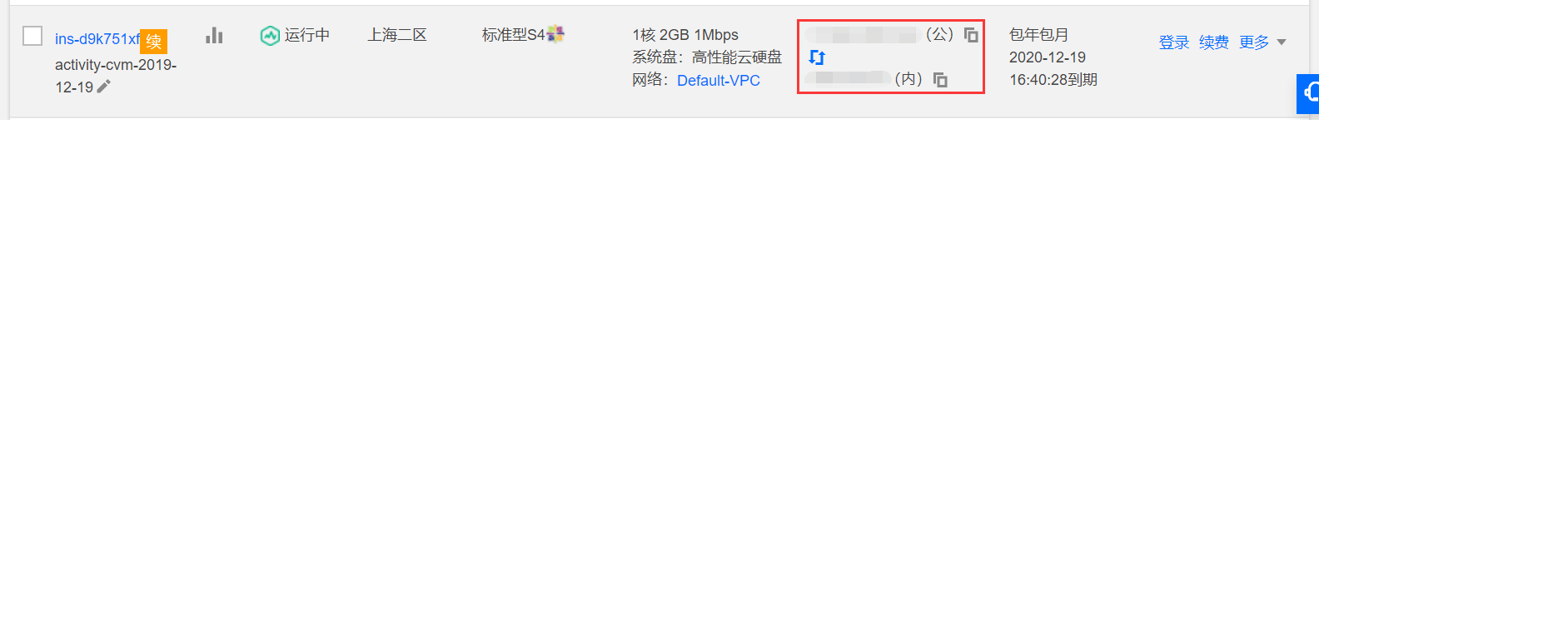This screenshot has width=1568, height=641.
Task: Open the Default-VPC network link
Action: pos(719,80)
